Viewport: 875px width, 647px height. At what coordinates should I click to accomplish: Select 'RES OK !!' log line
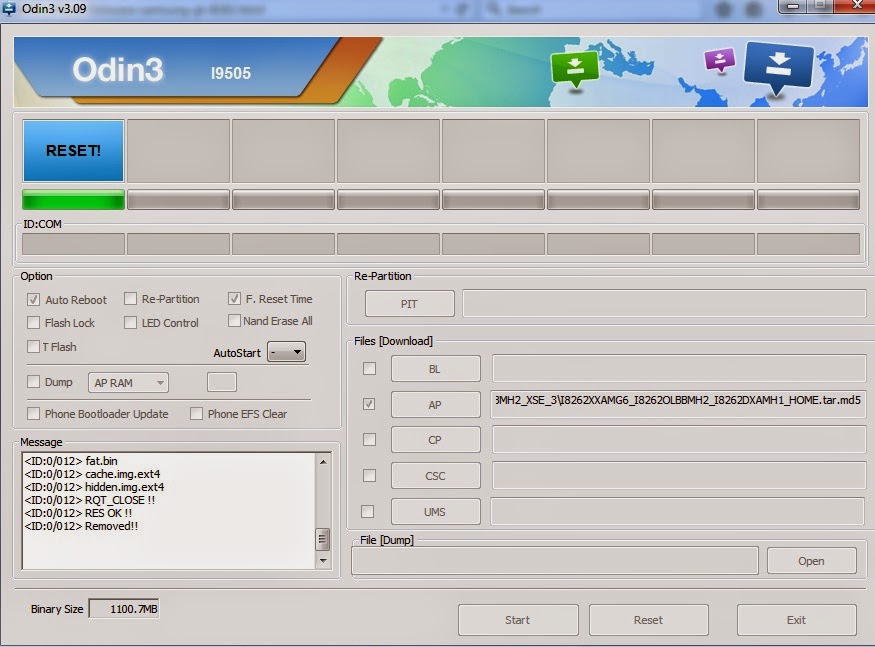[78, 512]
